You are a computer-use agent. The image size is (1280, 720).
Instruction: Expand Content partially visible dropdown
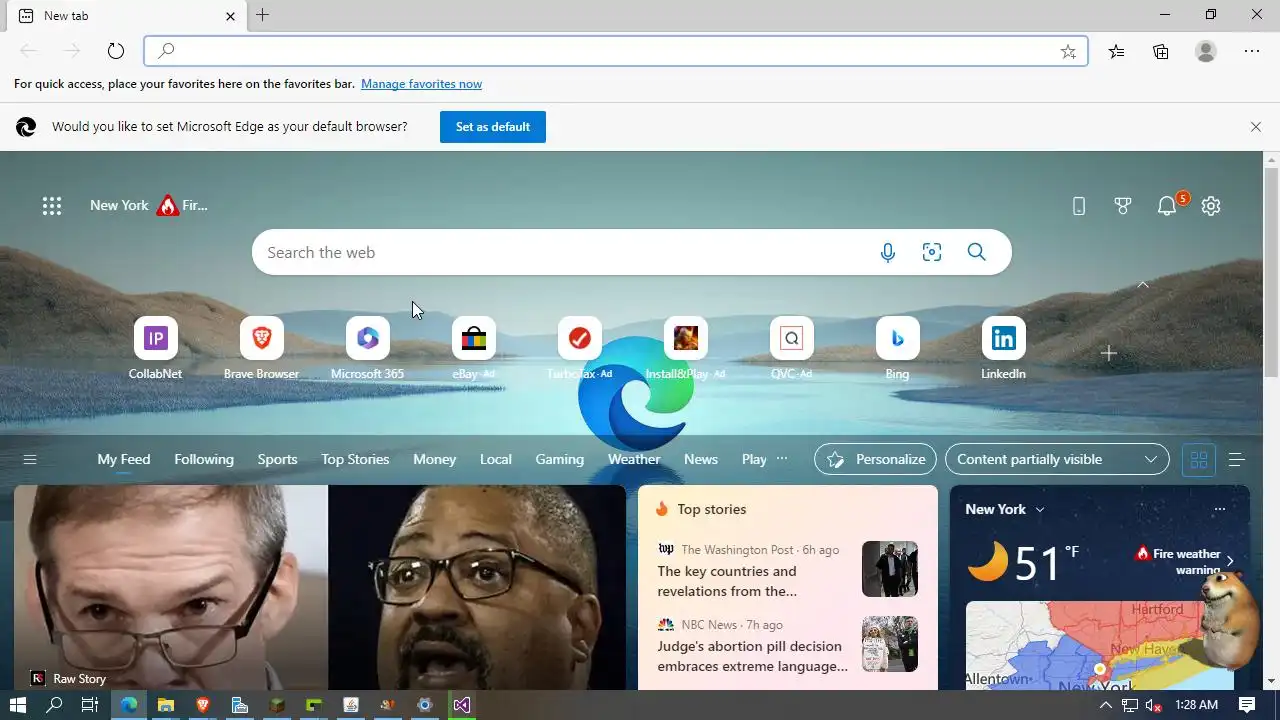point(1057,459)
